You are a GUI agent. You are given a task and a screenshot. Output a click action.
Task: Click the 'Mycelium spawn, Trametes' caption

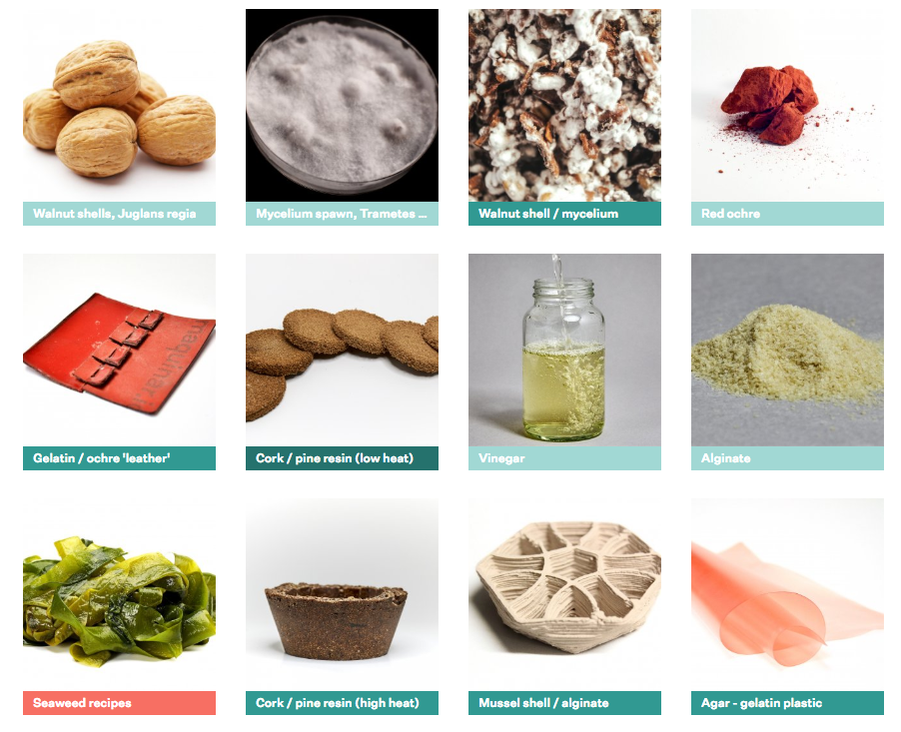tap(342, 214)
